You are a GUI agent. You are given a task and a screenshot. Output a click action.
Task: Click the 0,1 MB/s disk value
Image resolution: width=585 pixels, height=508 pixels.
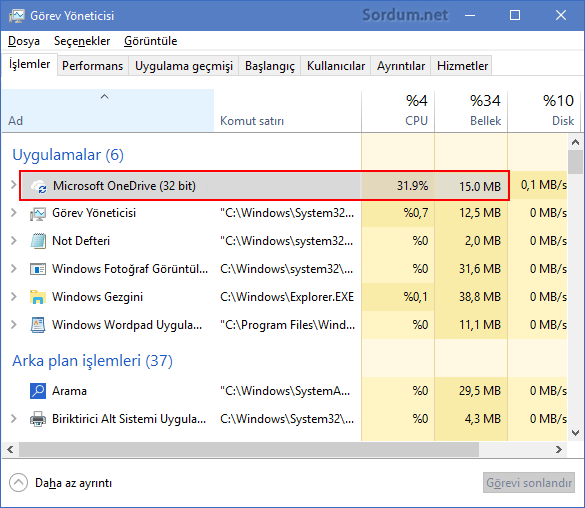pos(544,185)
